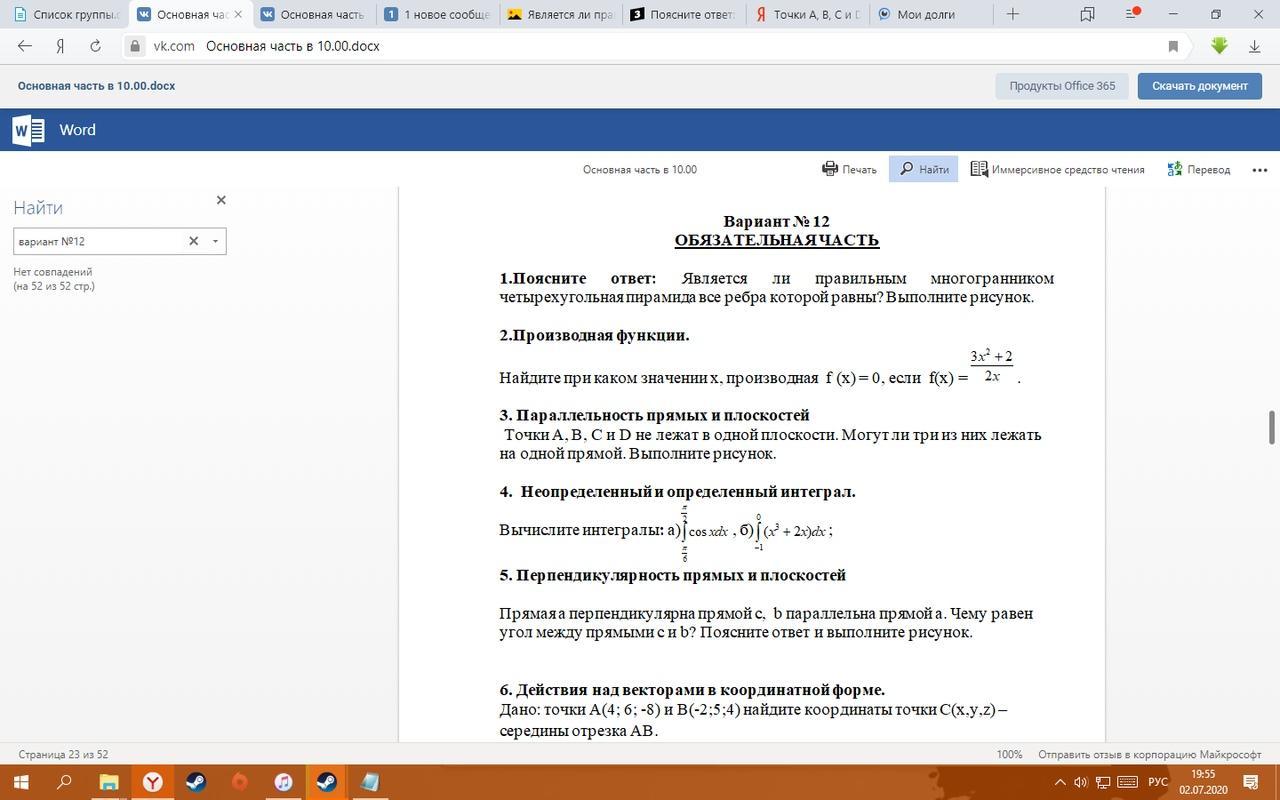Click Yandex Browser taskbar icon
The image size is (1280, 800).
point(152,782)
